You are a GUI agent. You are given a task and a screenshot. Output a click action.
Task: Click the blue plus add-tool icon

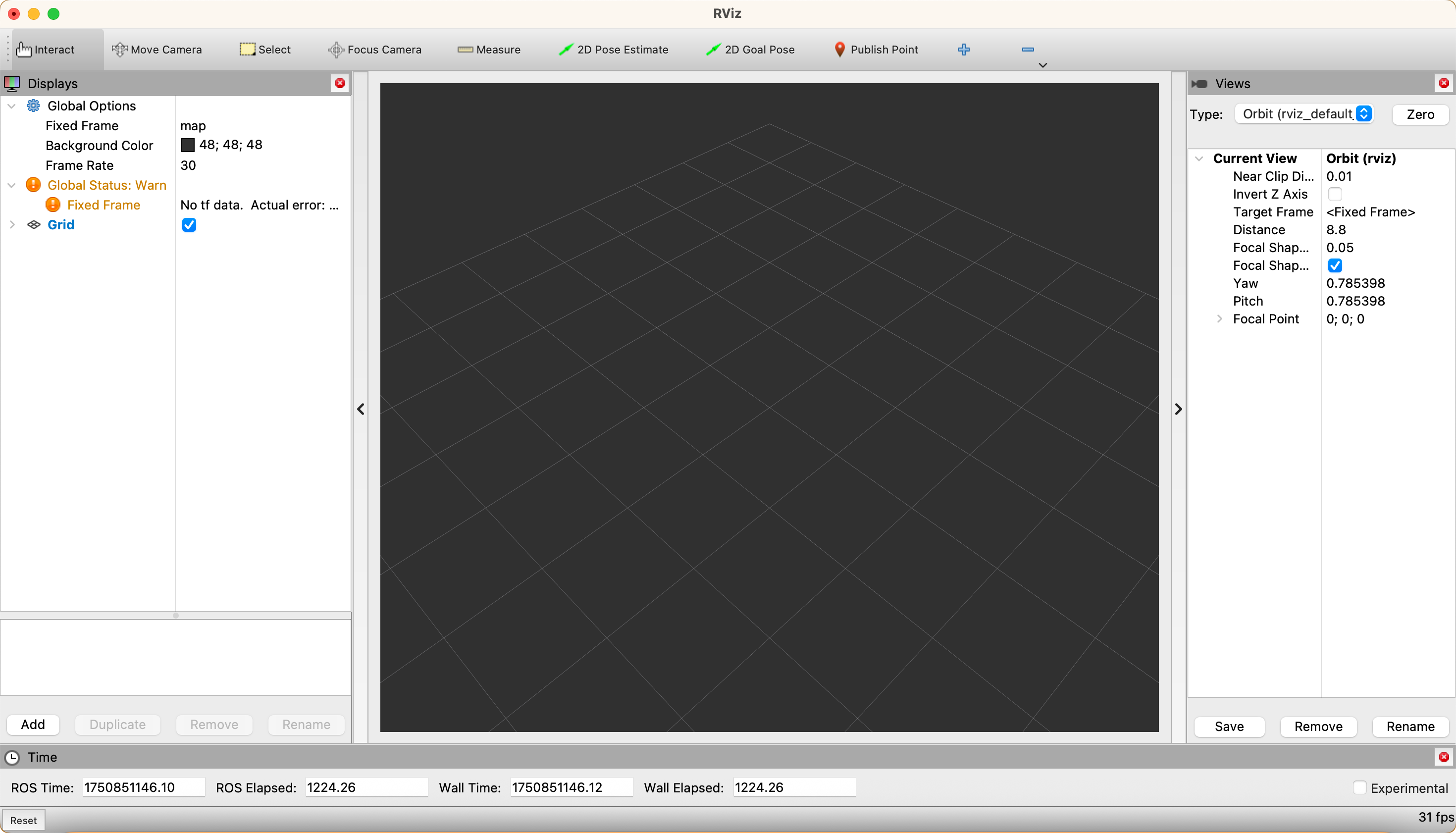coord(963,50)
